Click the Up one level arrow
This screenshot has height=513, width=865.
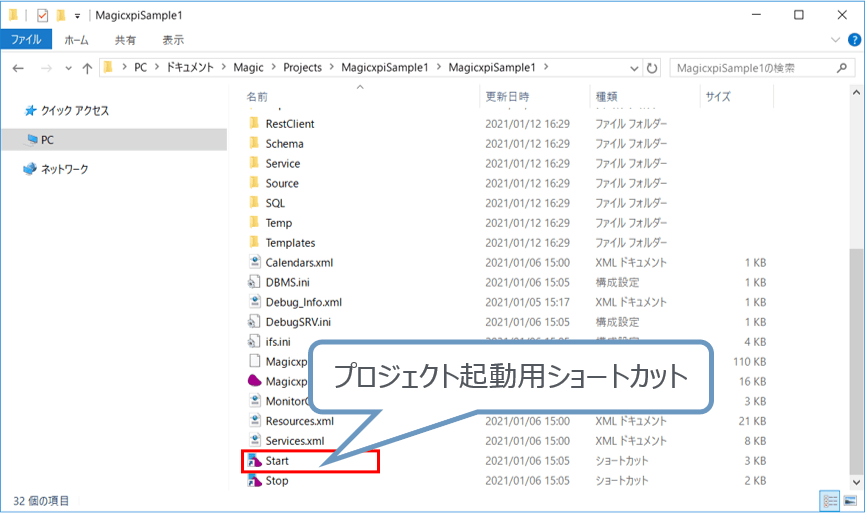[x=87, y=68]
